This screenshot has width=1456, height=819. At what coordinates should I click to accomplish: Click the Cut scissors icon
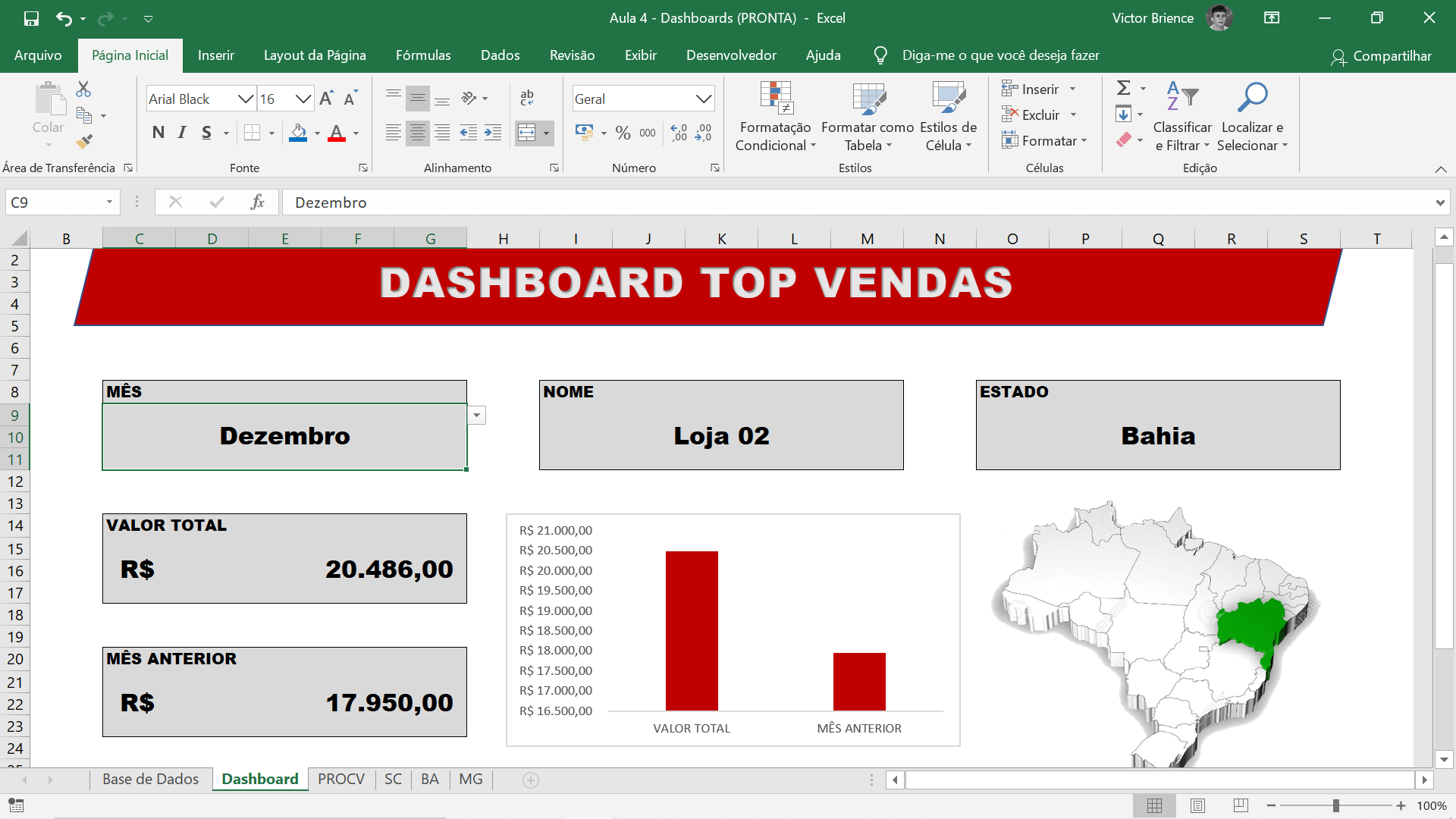(83, 89)
